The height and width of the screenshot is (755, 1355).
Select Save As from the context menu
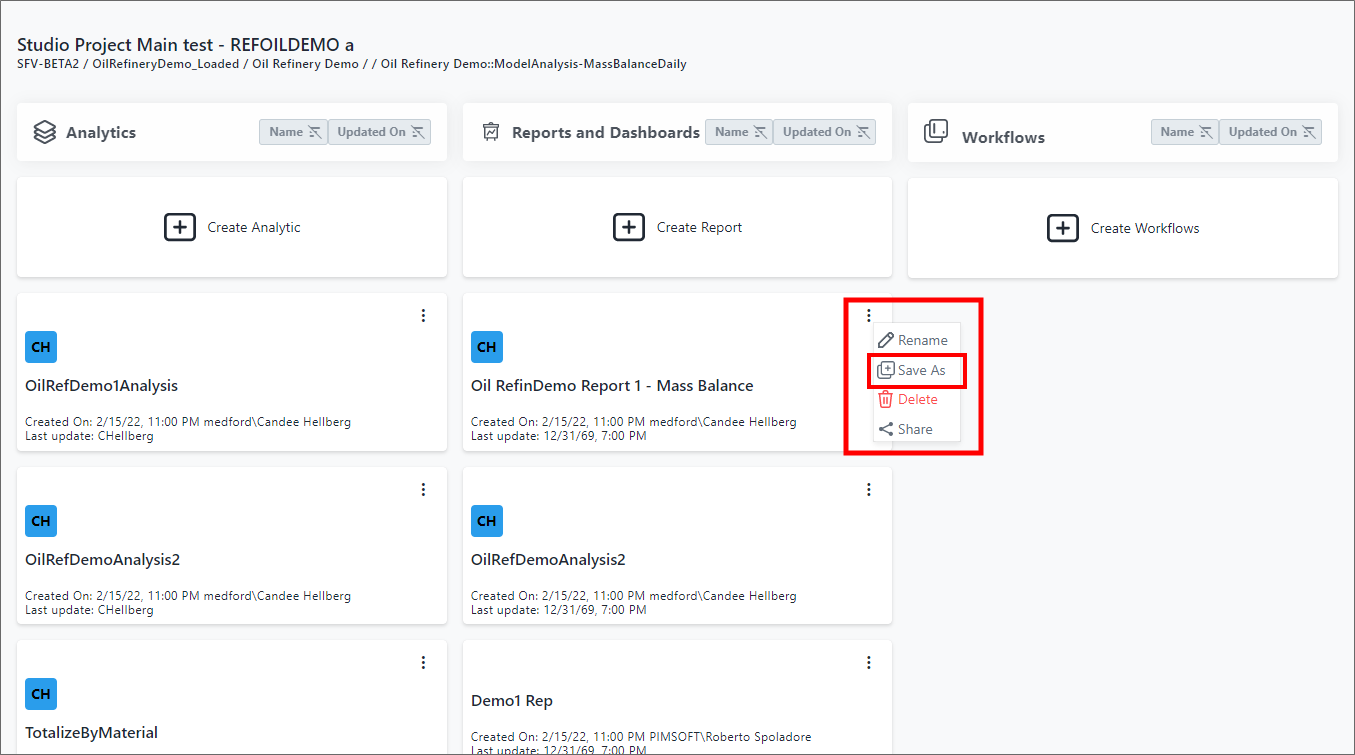(917, 370)
